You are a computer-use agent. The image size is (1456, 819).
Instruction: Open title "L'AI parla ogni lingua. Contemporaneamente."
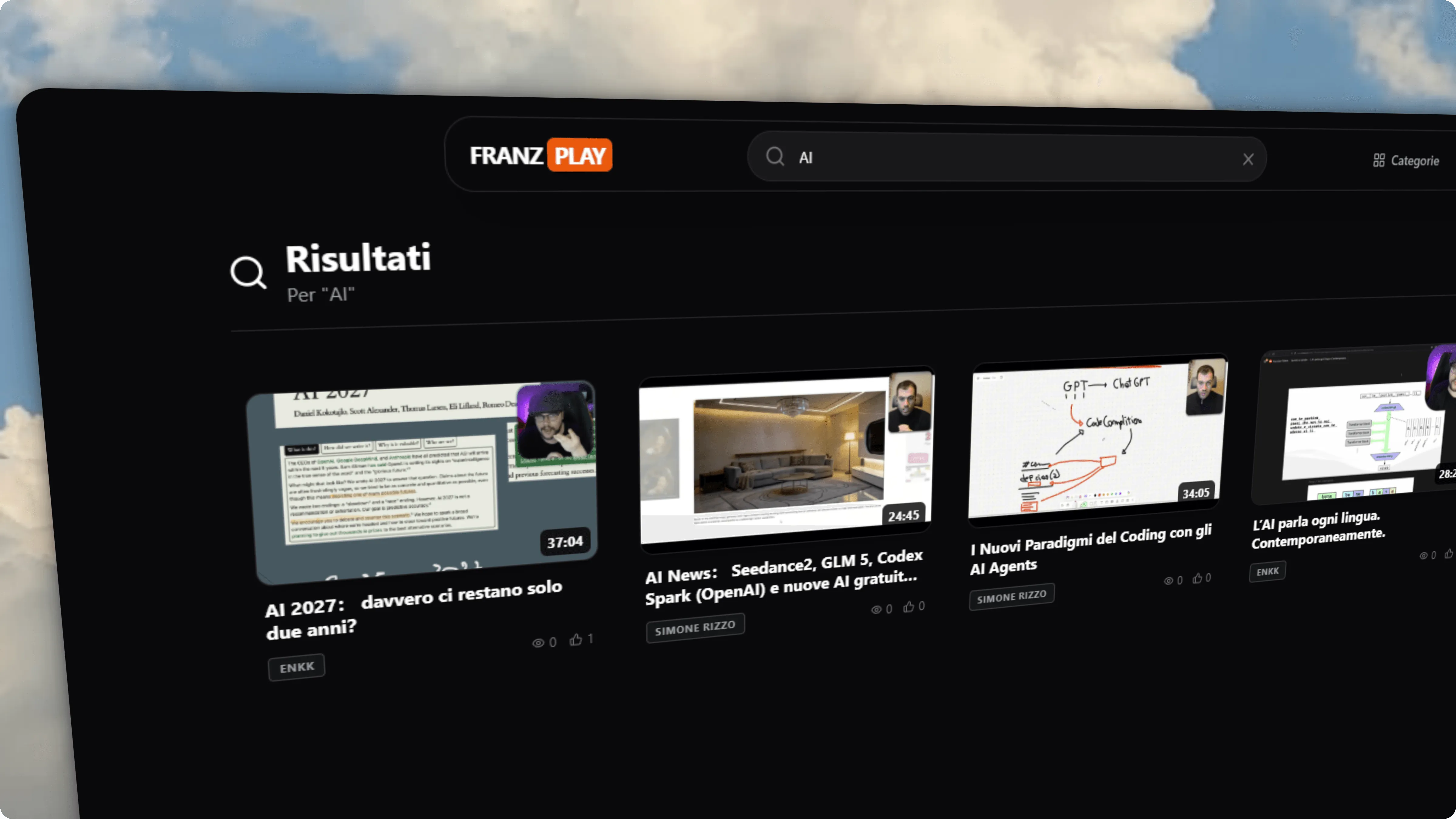pyautogui.click(x=1318, y=530)
